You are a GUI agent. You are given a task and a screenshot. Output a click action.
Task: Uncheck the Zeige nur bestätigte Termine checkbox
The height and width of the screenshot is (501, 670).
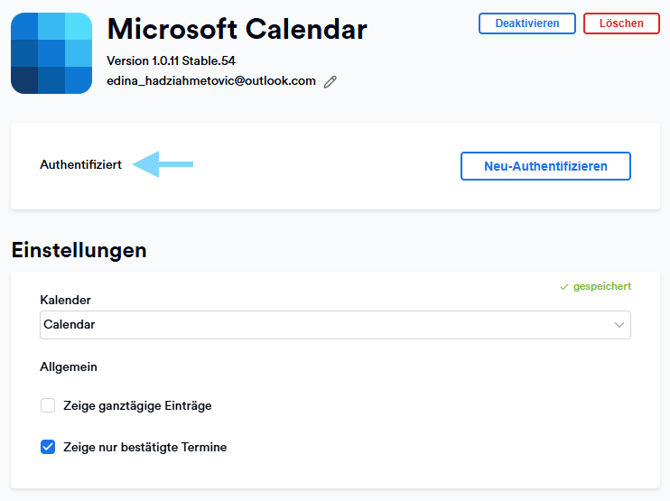(x=48, y=447)
